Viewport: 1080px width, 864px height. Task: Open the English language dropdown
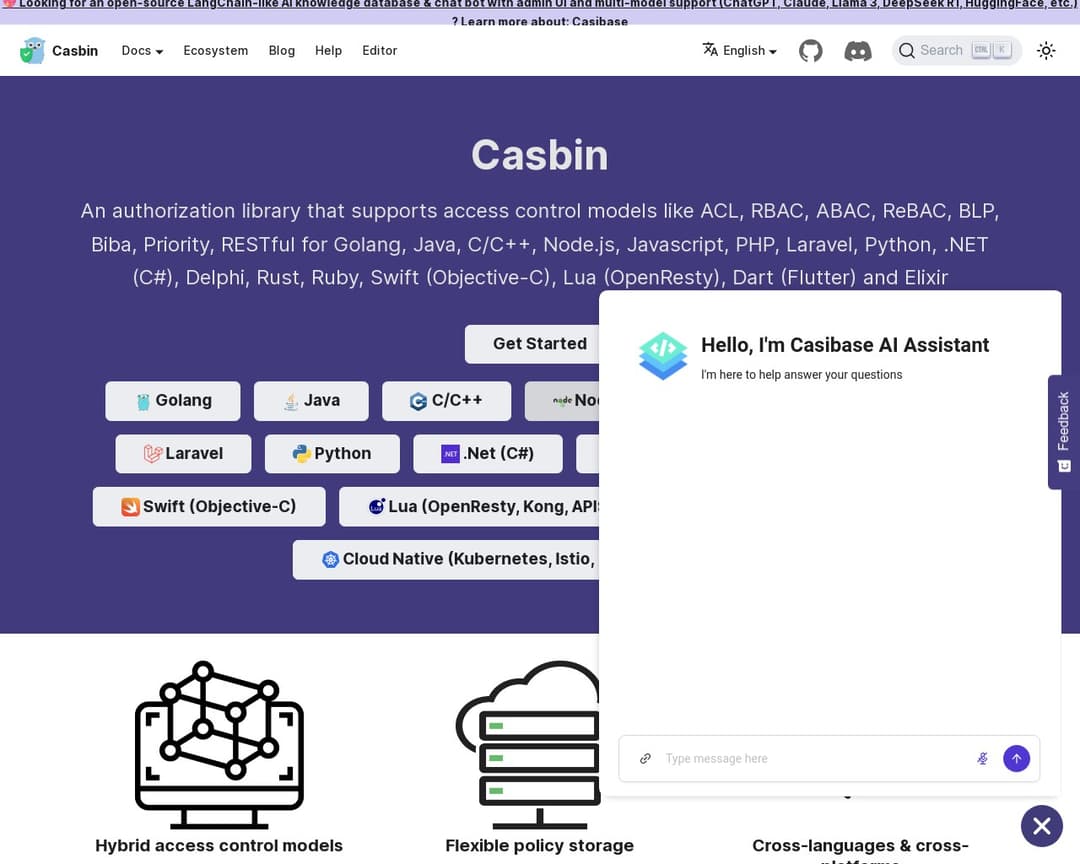pos(740,51)
